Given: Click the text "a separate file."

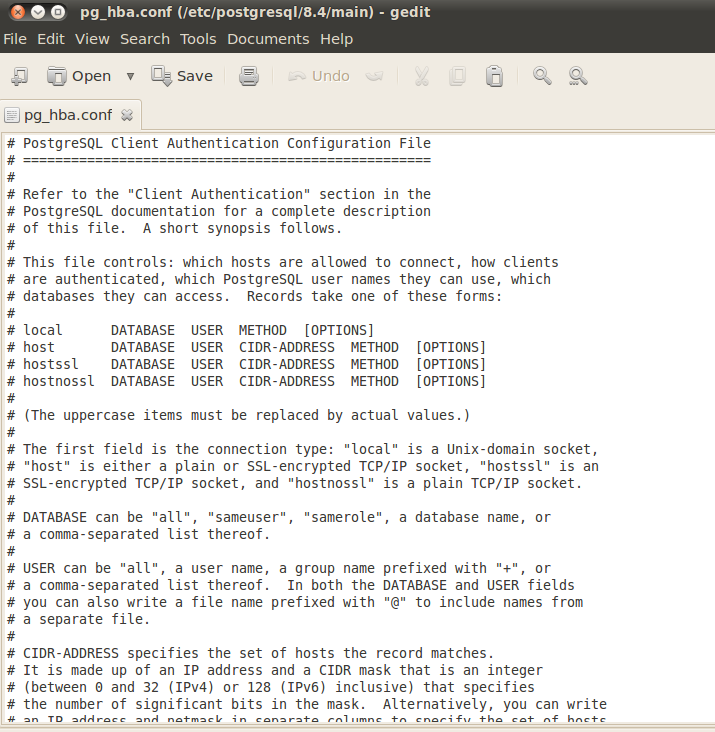Looking at the screenshot, I should click(86, 619).
